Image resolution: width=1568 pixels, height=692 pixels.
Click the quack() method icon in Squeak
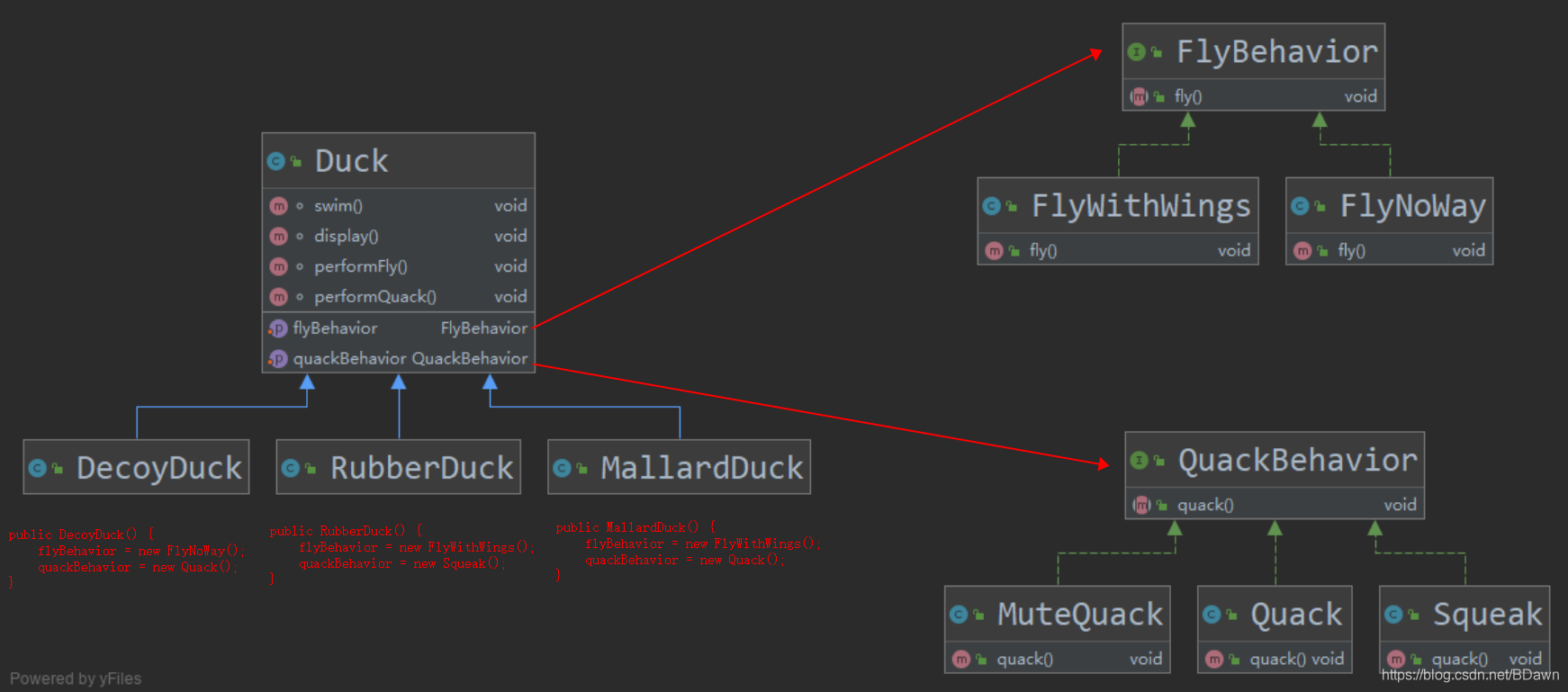(1396, 660)
